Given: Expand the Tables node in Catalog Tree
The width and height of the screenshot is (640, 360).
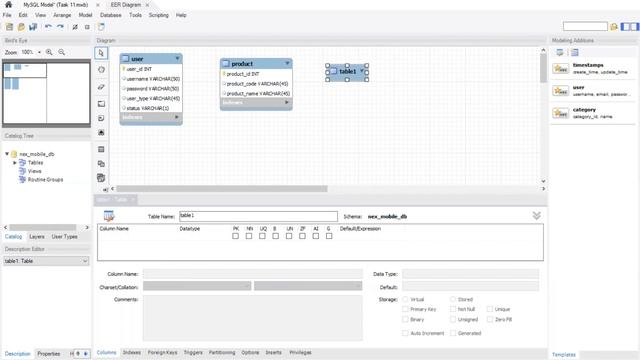Looking at the screenshot, I should 15,162.
